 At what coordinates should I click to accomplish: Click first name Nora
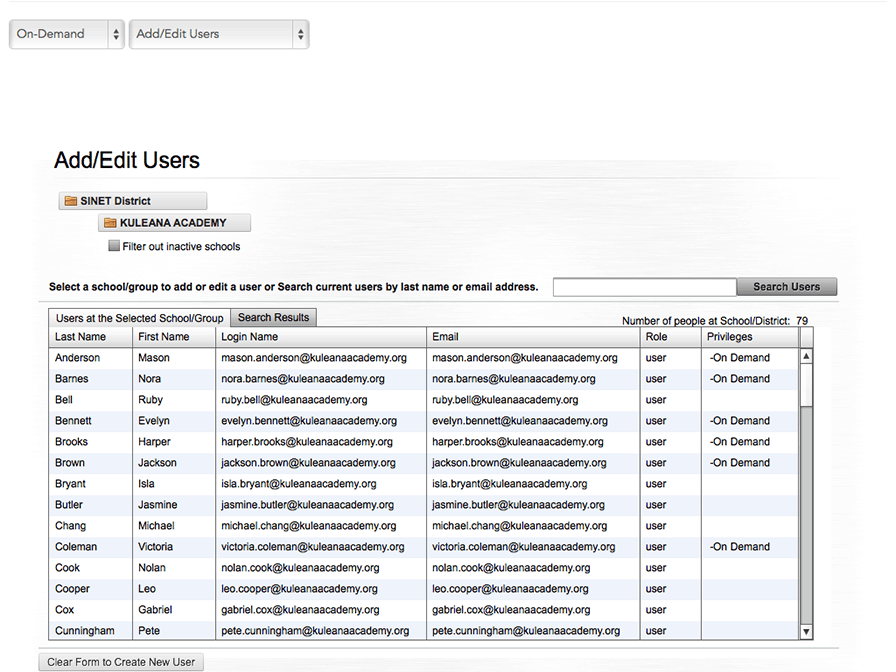point(149,379)
